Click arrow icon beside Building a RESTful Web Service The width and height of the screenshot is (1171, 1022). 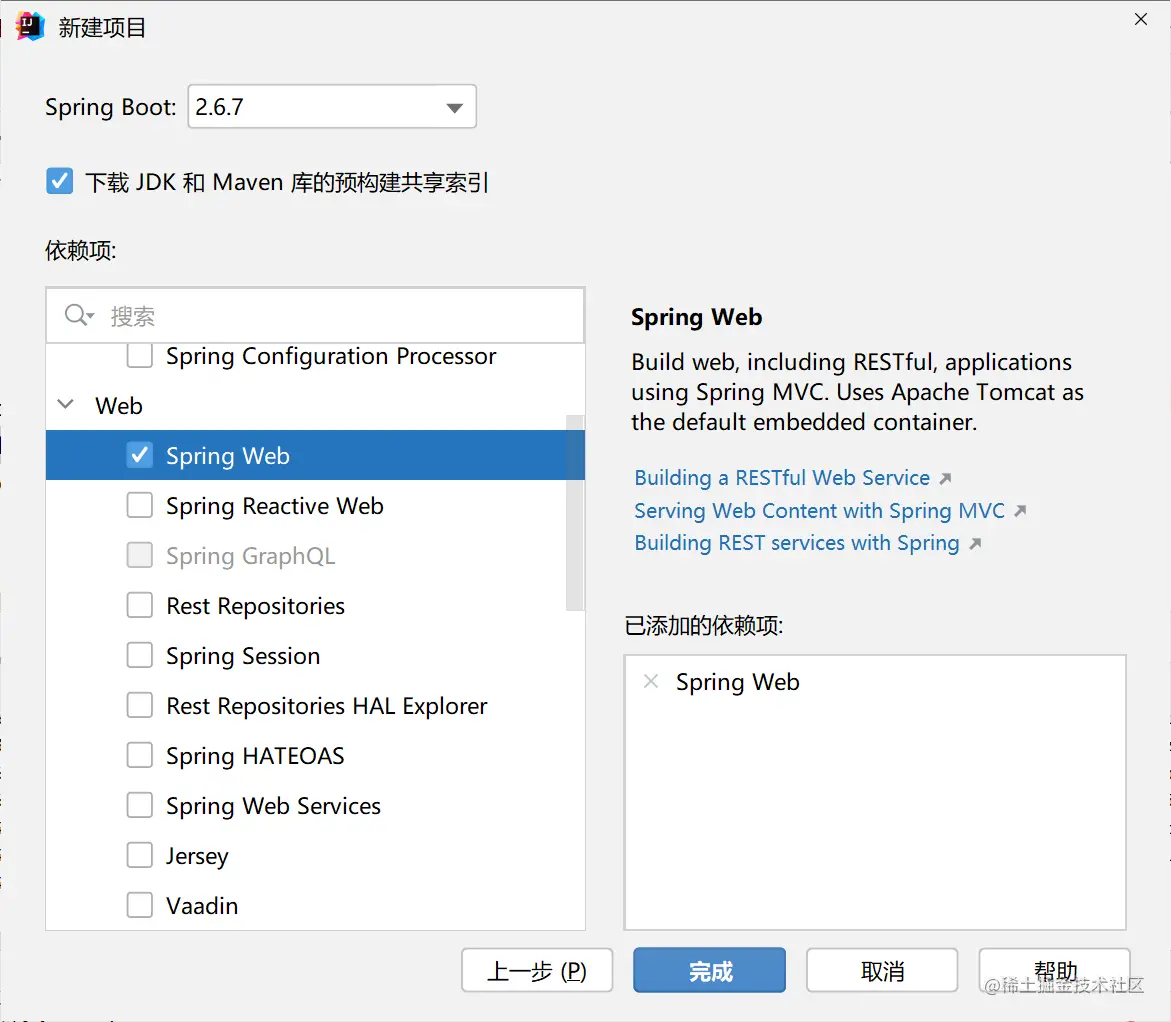(x=945, y=478)
